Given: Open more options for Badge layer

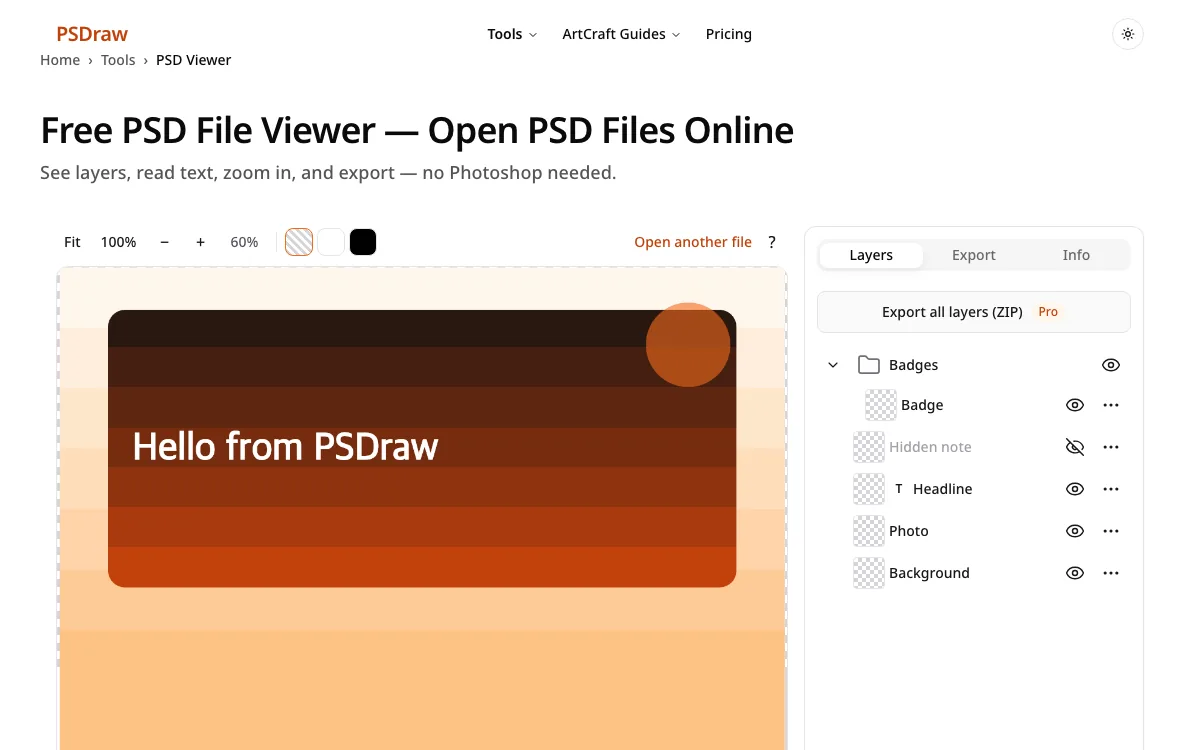Looking at the screenshot, I should pyautogui.click(x=1111, y=405).
